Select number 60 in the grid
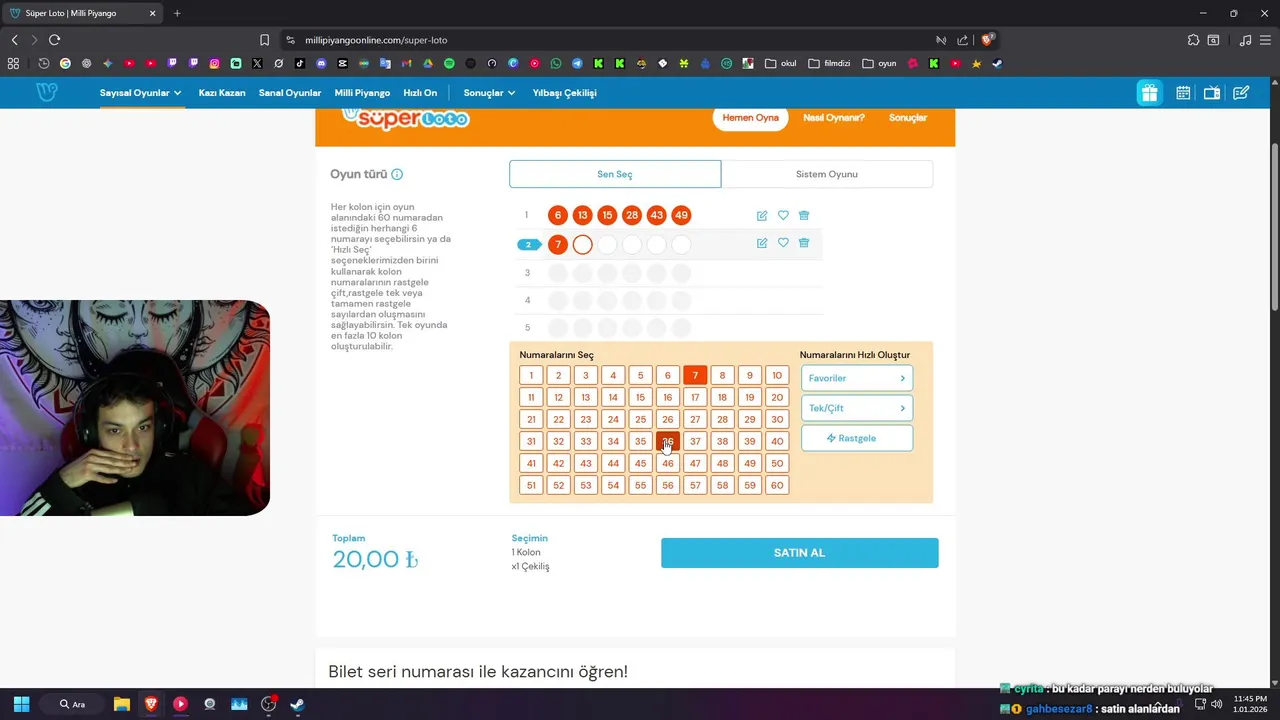Image resolution: width=1280 pixels, height=720 pixels. pyautogui.click(x=777, y=485)
